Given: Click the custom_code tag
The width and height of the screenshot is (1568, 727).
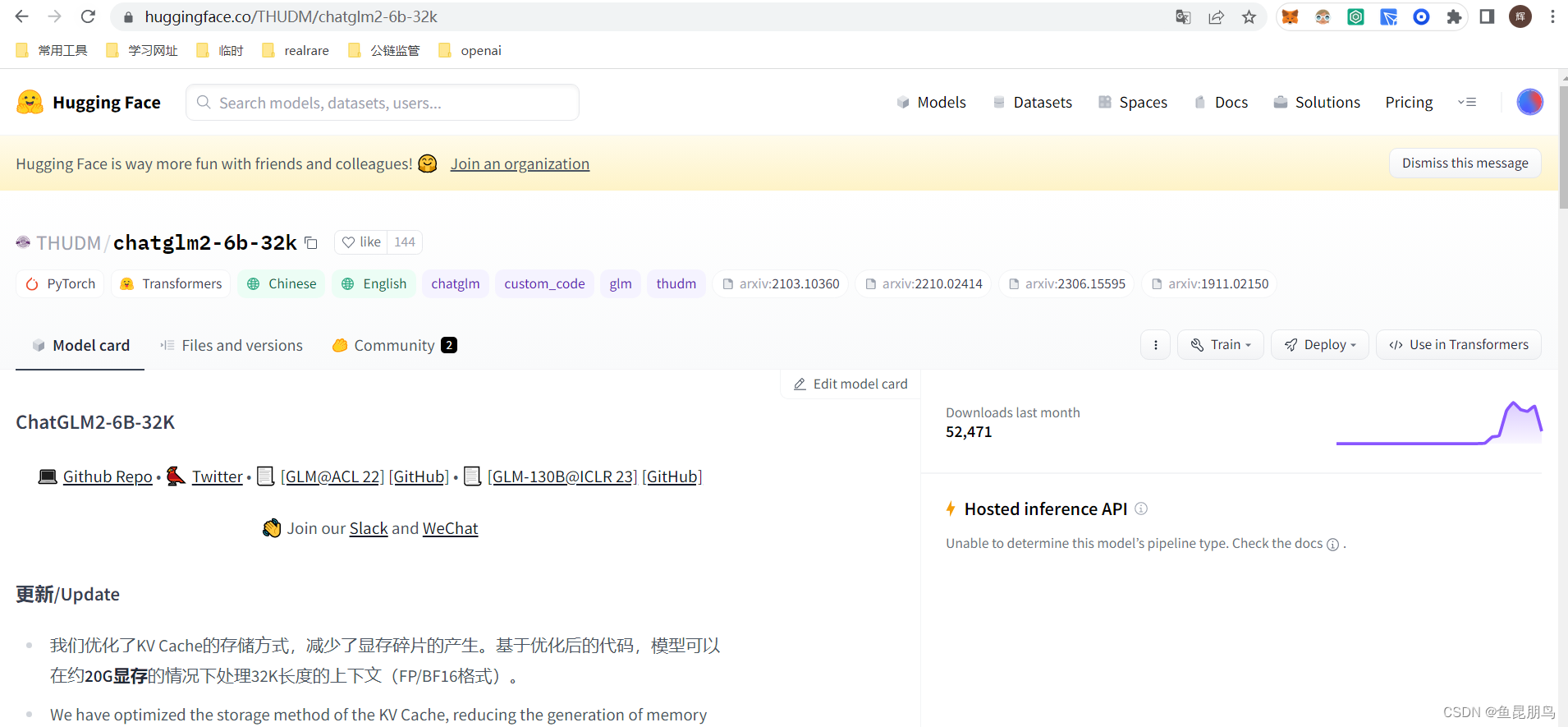Looking at the screenshot, I should coord(544,283).
